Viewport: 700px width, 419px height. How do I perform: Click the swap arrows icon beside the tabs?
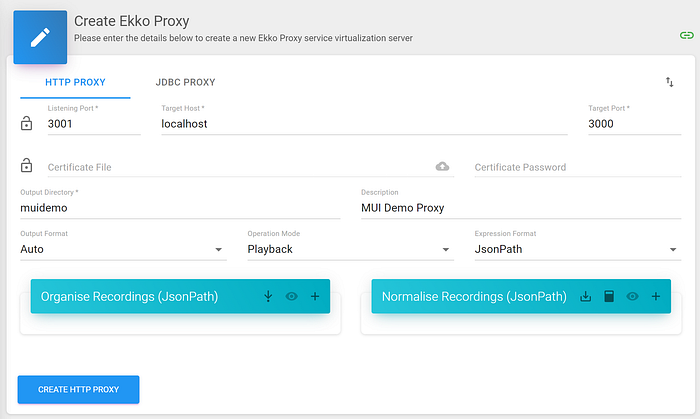click(x=669, y=82)
